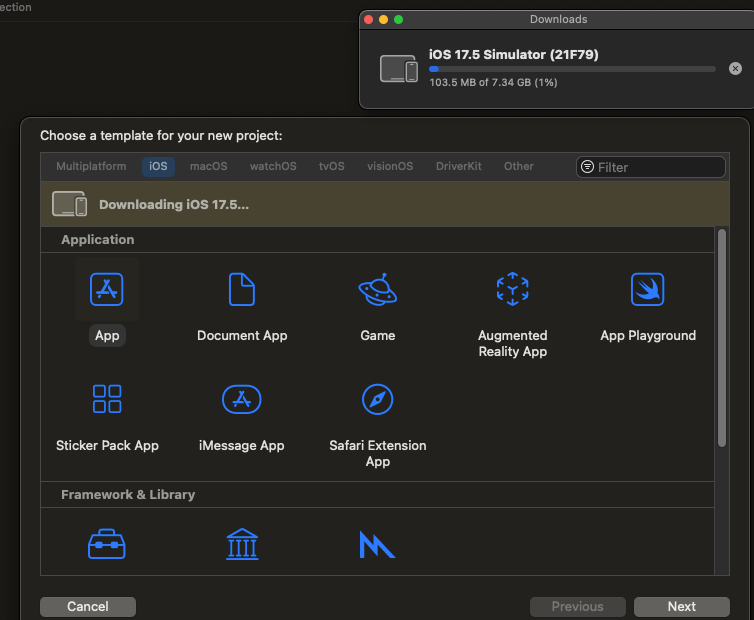Click the 'Document App' label

click(x=242, y=335)
